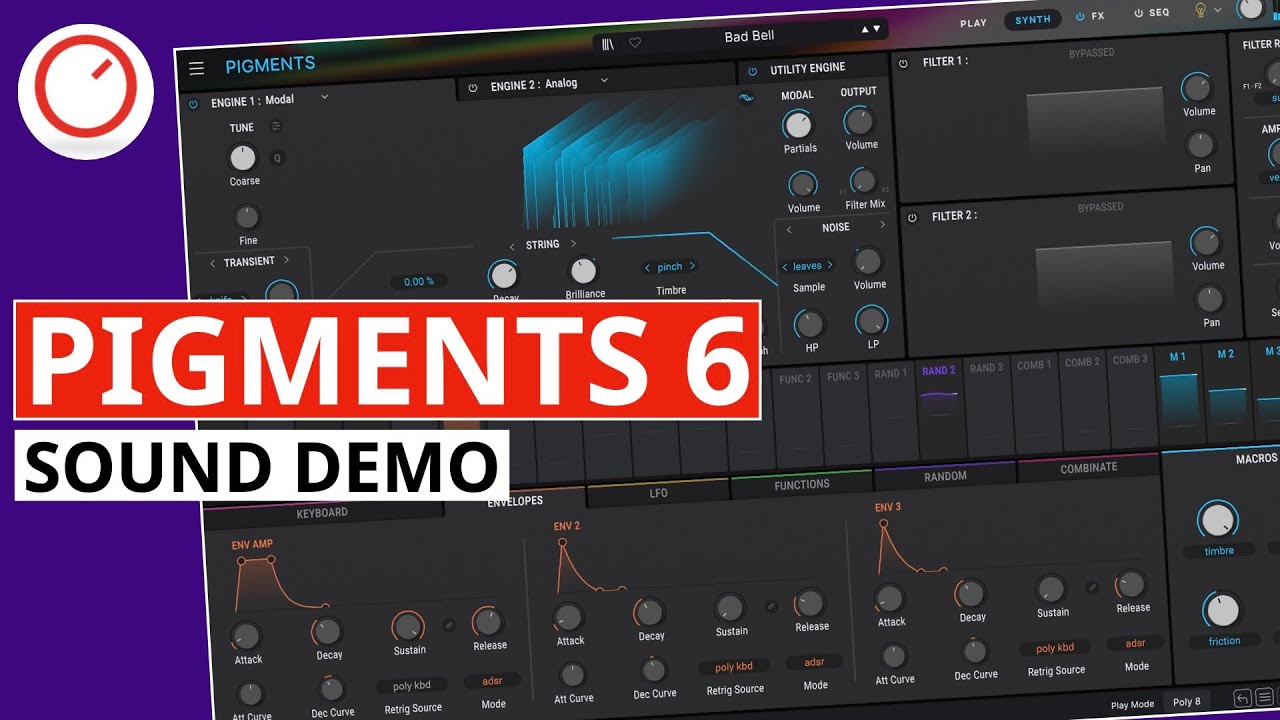The width and height of the screenshot is (1280, 720).
Task: Open the Tune settings icon beside TUNE label
Action: (x=276, y=126)
